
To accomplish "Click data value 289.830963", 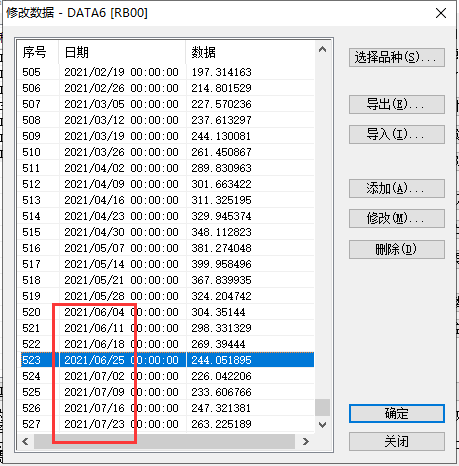I will point(221,168).
